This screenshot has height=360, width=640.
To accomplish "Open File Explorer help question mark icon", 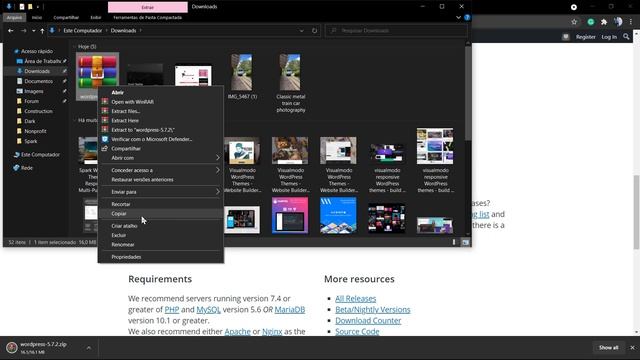I will click(467, 18).
